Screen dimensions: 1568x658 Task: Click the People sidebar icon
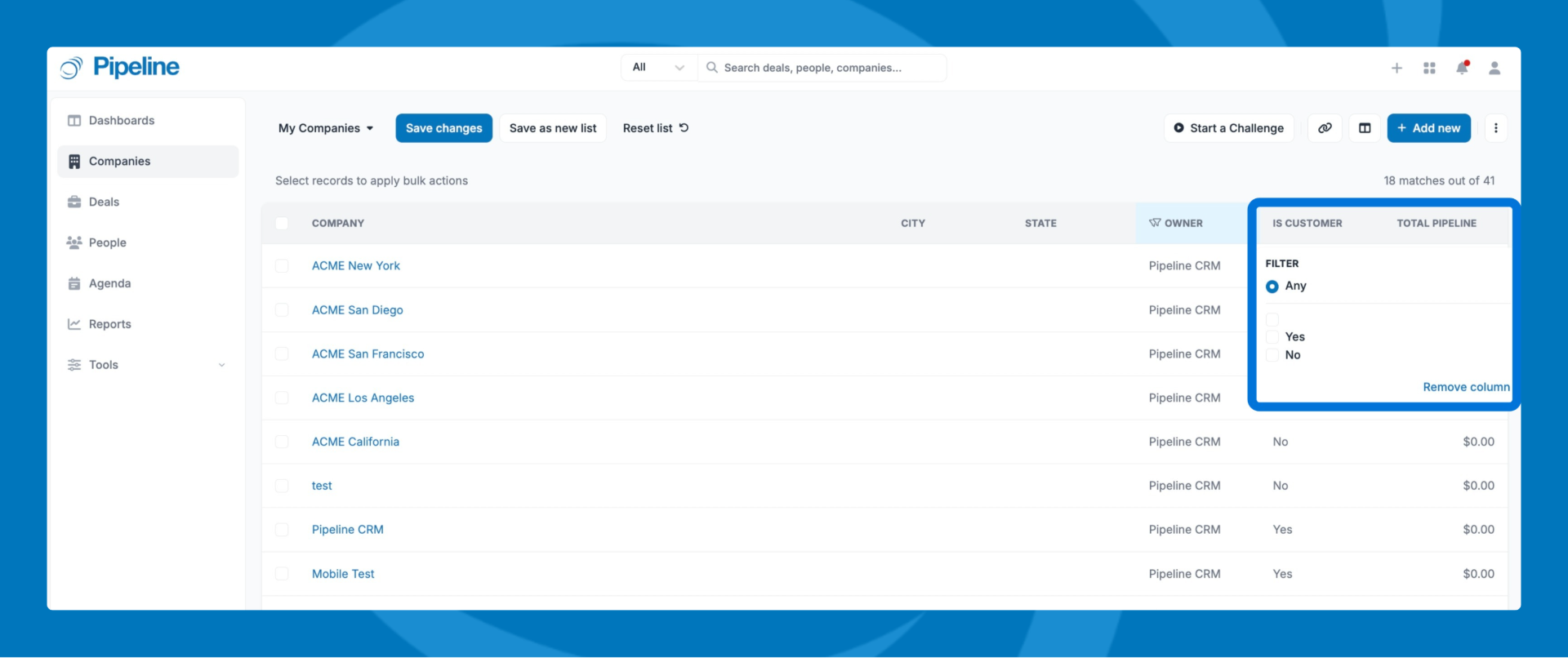point(74,243)
